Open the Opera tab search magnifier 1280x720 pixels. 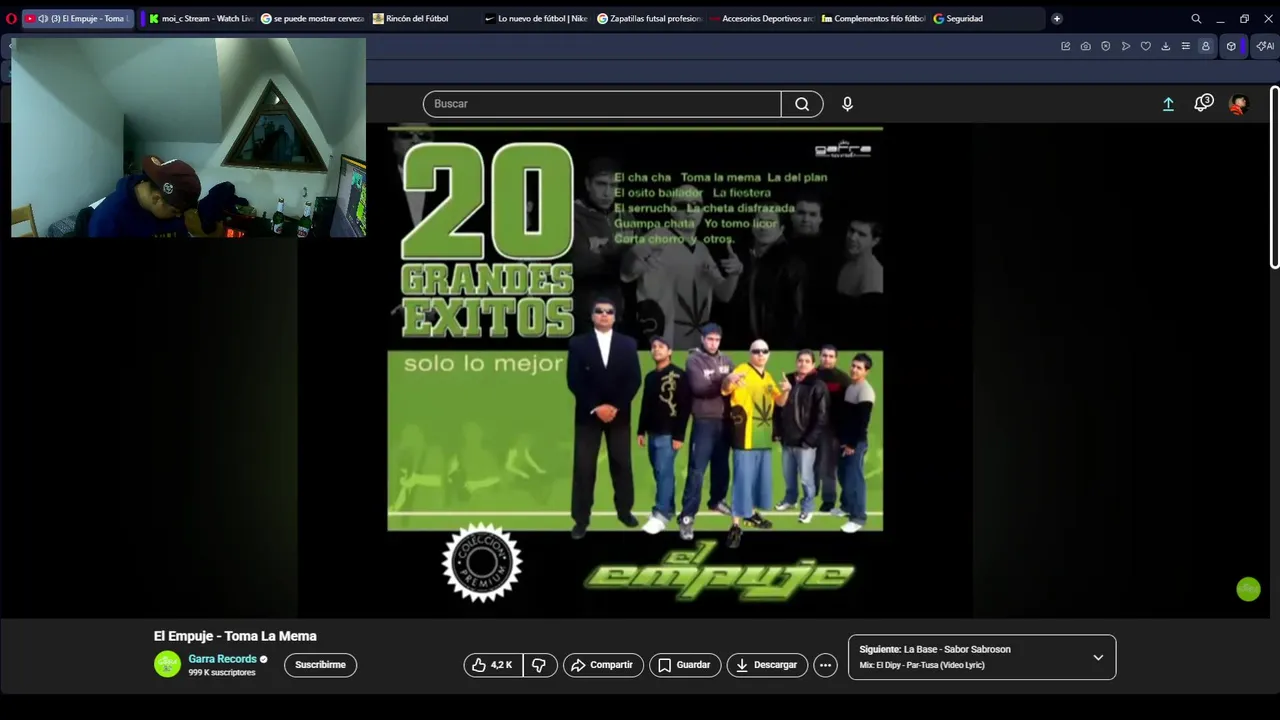click(x=1196, y=18)
